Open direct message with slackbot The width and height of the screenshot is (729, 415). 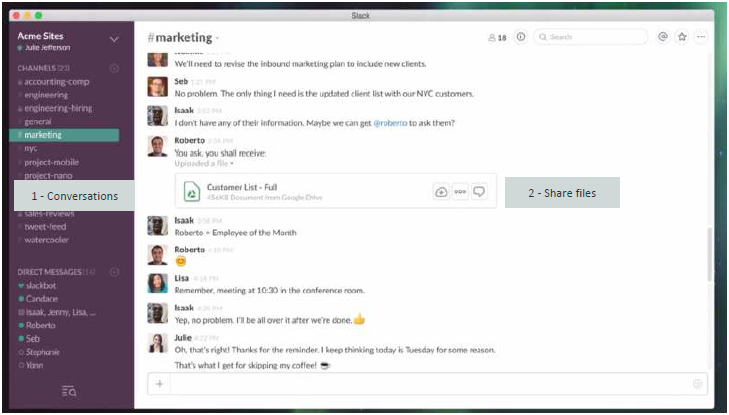pyautogui.click(x=41, y=286)
